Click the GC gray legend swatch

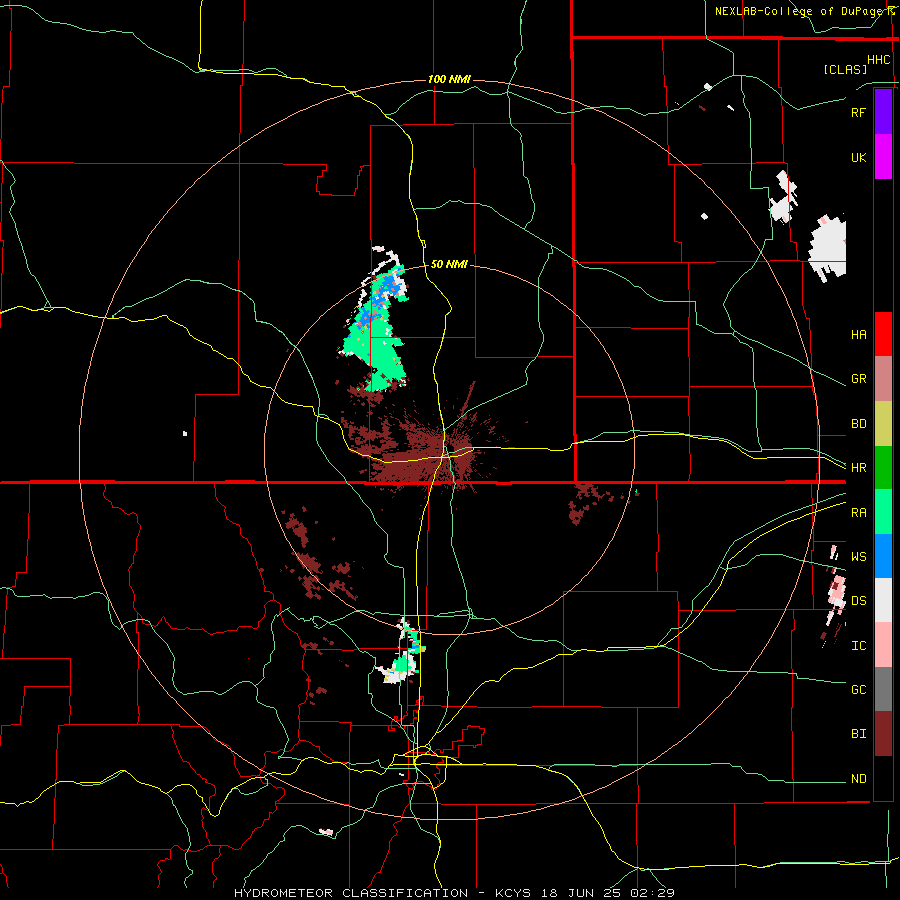click(883, 689)
